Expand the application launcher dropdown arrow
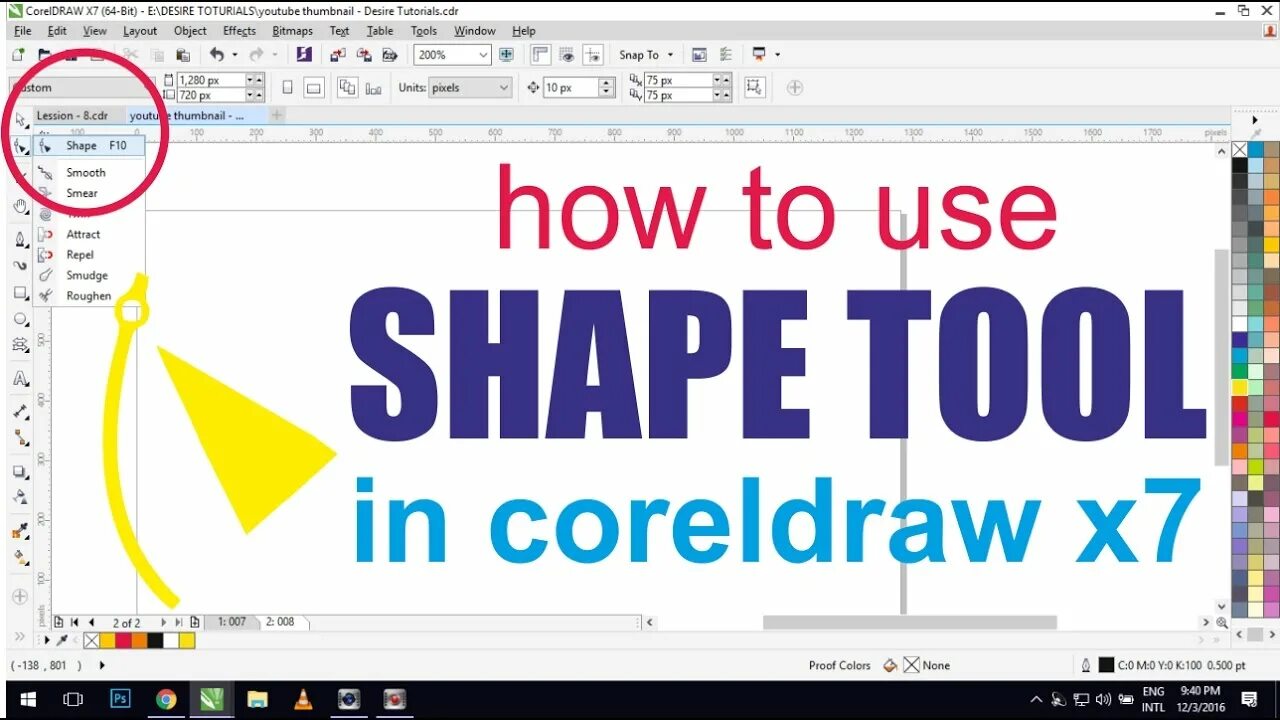Screen dimensions: 1280x720 (x=777, y=55)
